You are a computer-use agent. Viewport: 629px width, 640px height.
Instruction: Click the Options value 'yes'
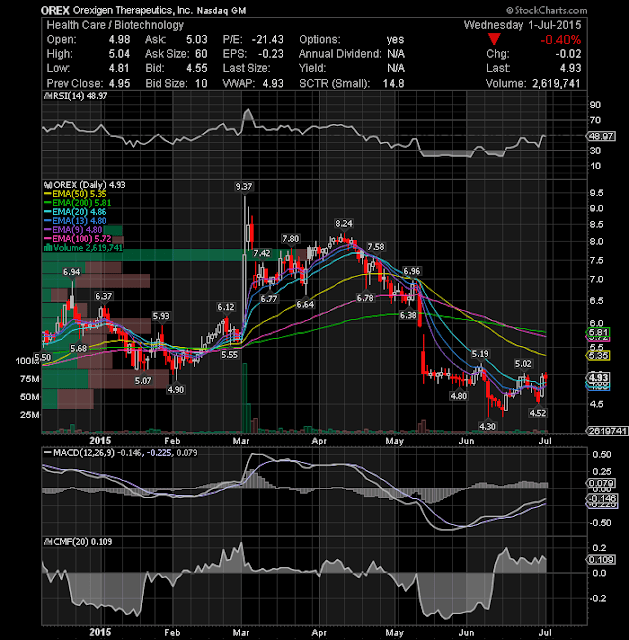pos(396,40)
